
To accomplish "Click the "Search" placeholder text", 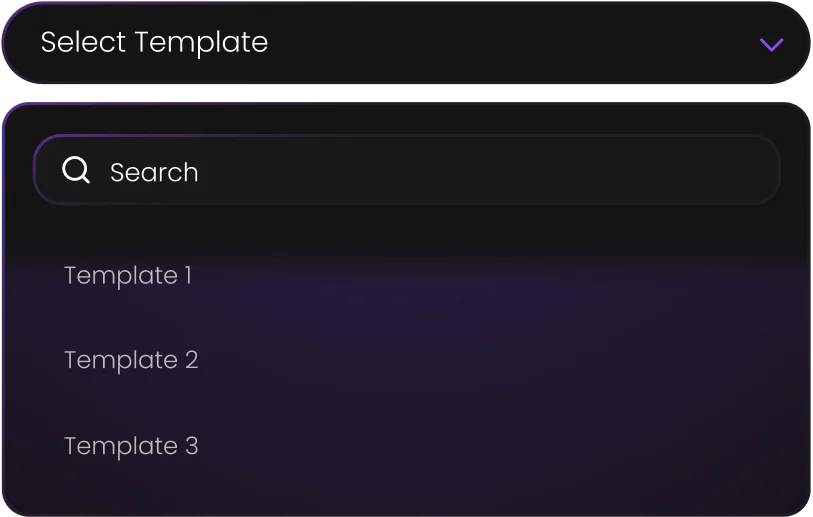I will pyautogui.click(x=154, y=172).
